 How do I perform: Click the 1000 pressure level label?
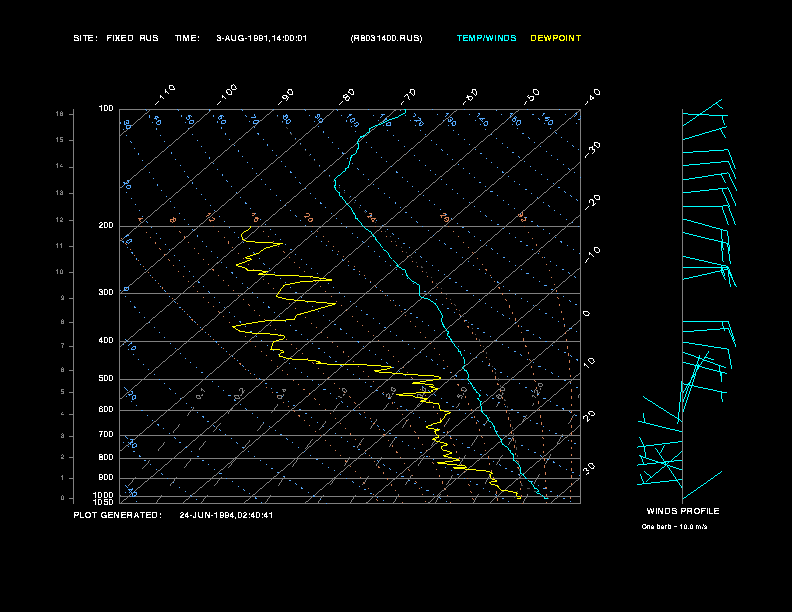pyautogui.click(x=104, y=495)
